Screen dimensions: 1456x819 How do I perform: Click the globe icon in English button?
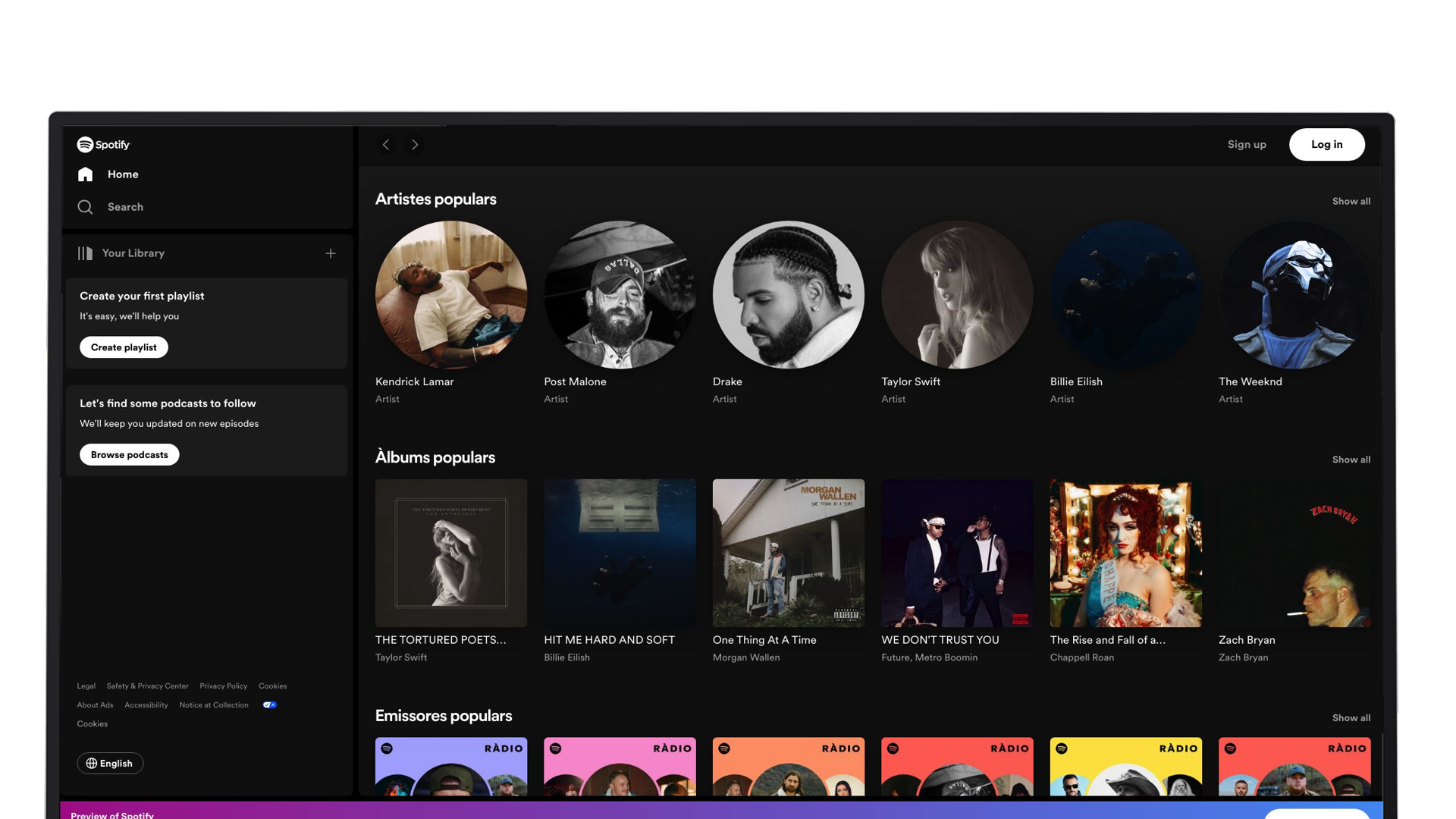click(92, 764)
